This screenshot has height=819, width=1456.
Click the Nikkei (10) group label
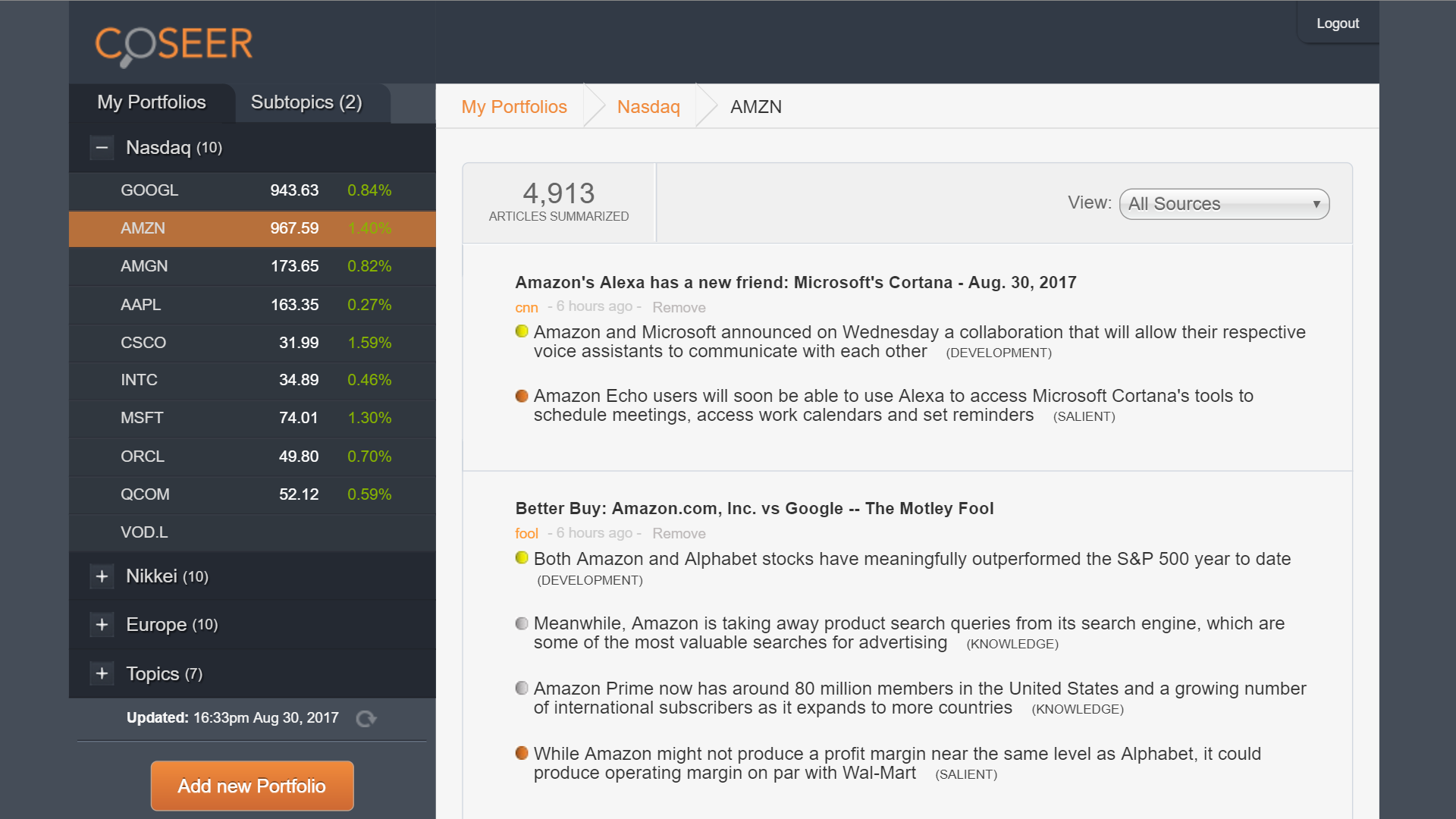[x=167, y=576]
